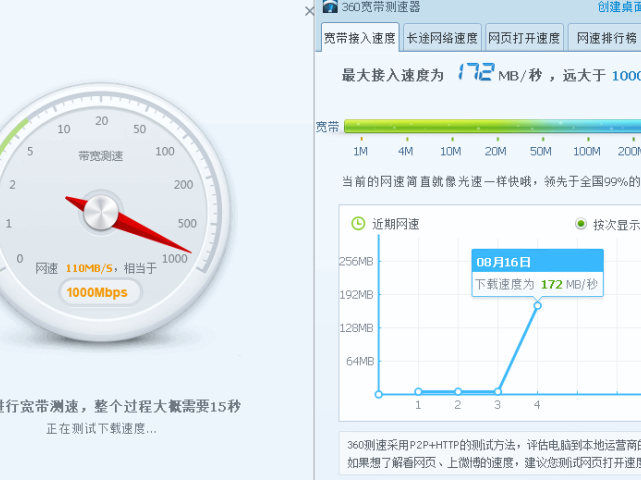Open the 网速排行榜 tab

click(603, 38)
